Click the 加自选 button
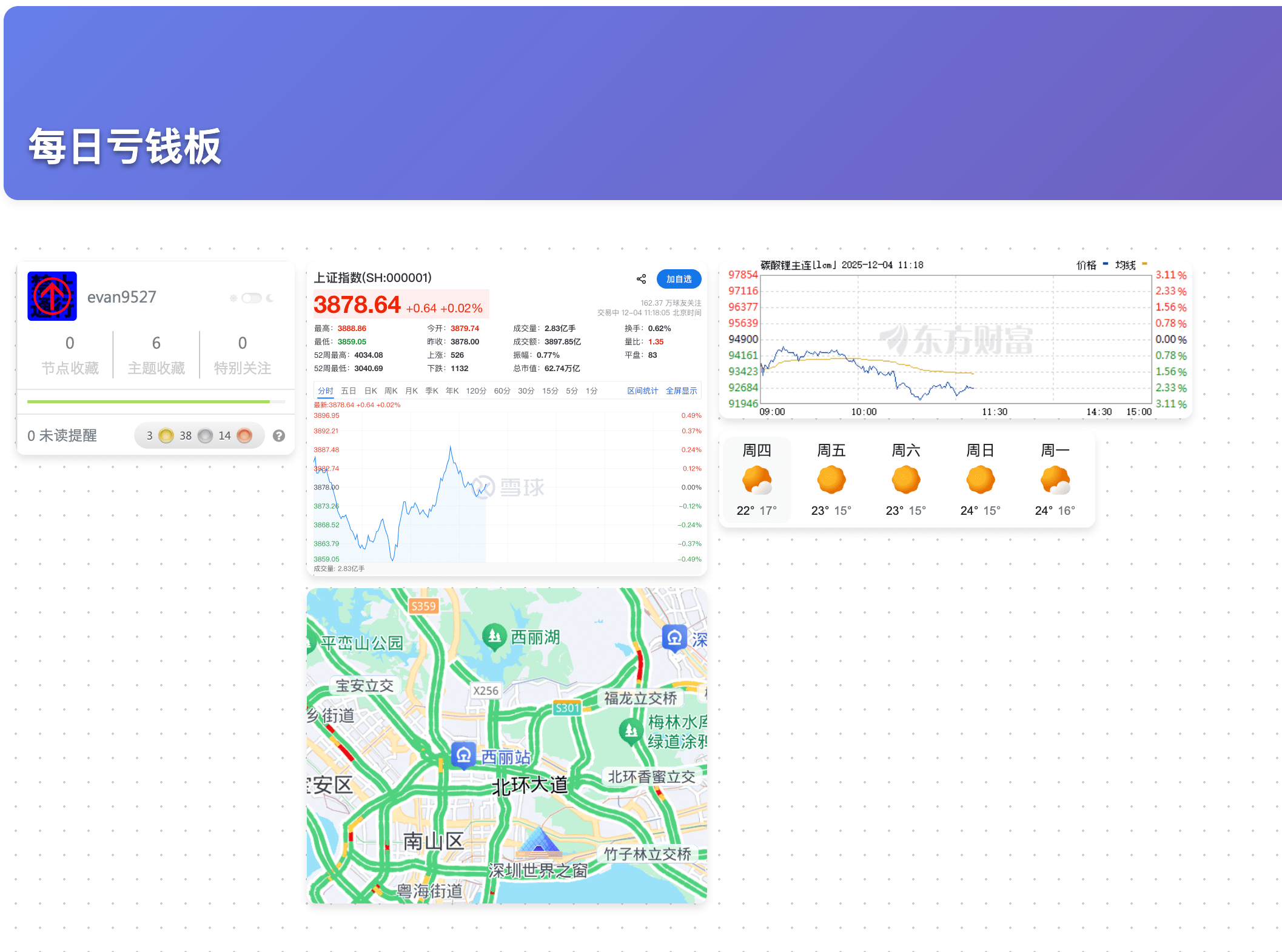 679,279
